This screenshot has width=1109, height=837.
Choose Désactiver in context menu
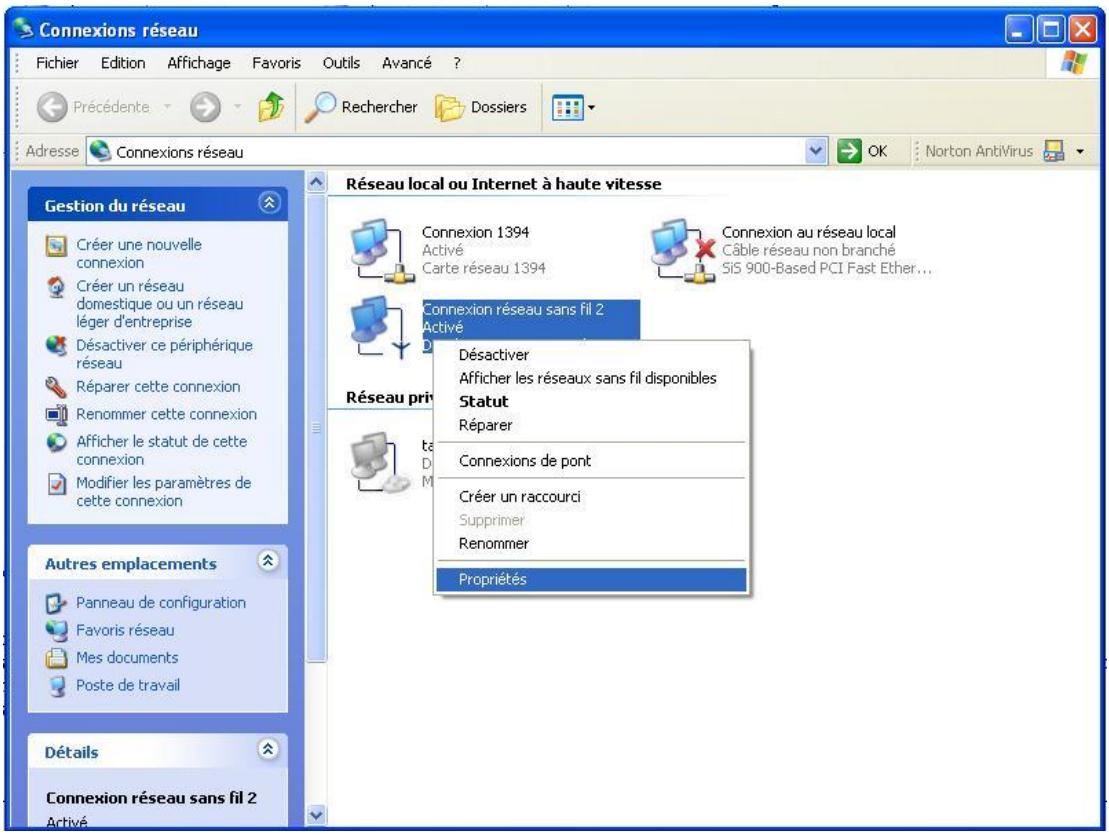(x=591, y=354)
